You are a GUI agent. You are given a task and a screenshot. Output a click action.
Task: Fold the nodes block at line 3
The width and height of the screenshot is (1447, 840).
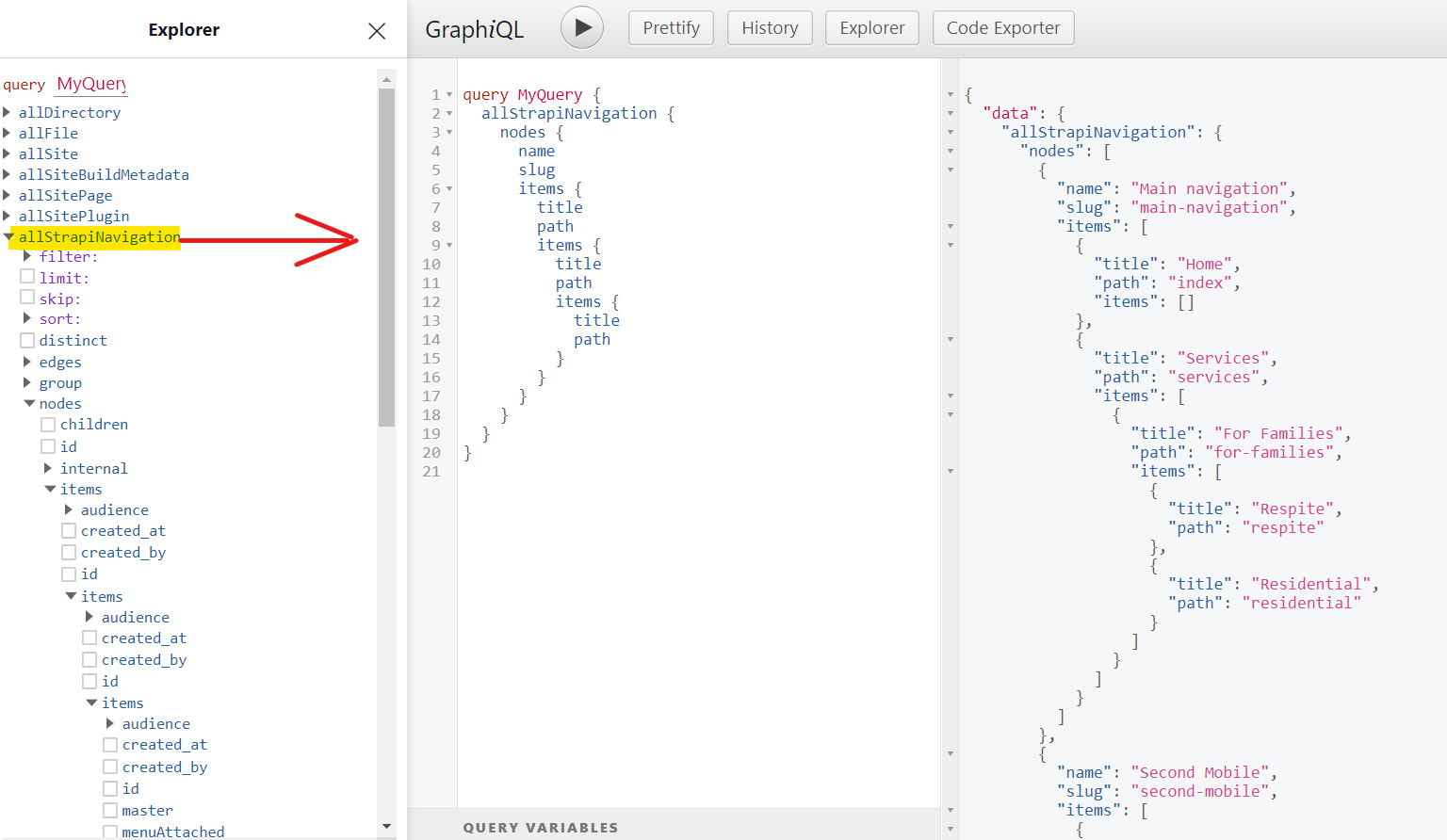(449, 133)
